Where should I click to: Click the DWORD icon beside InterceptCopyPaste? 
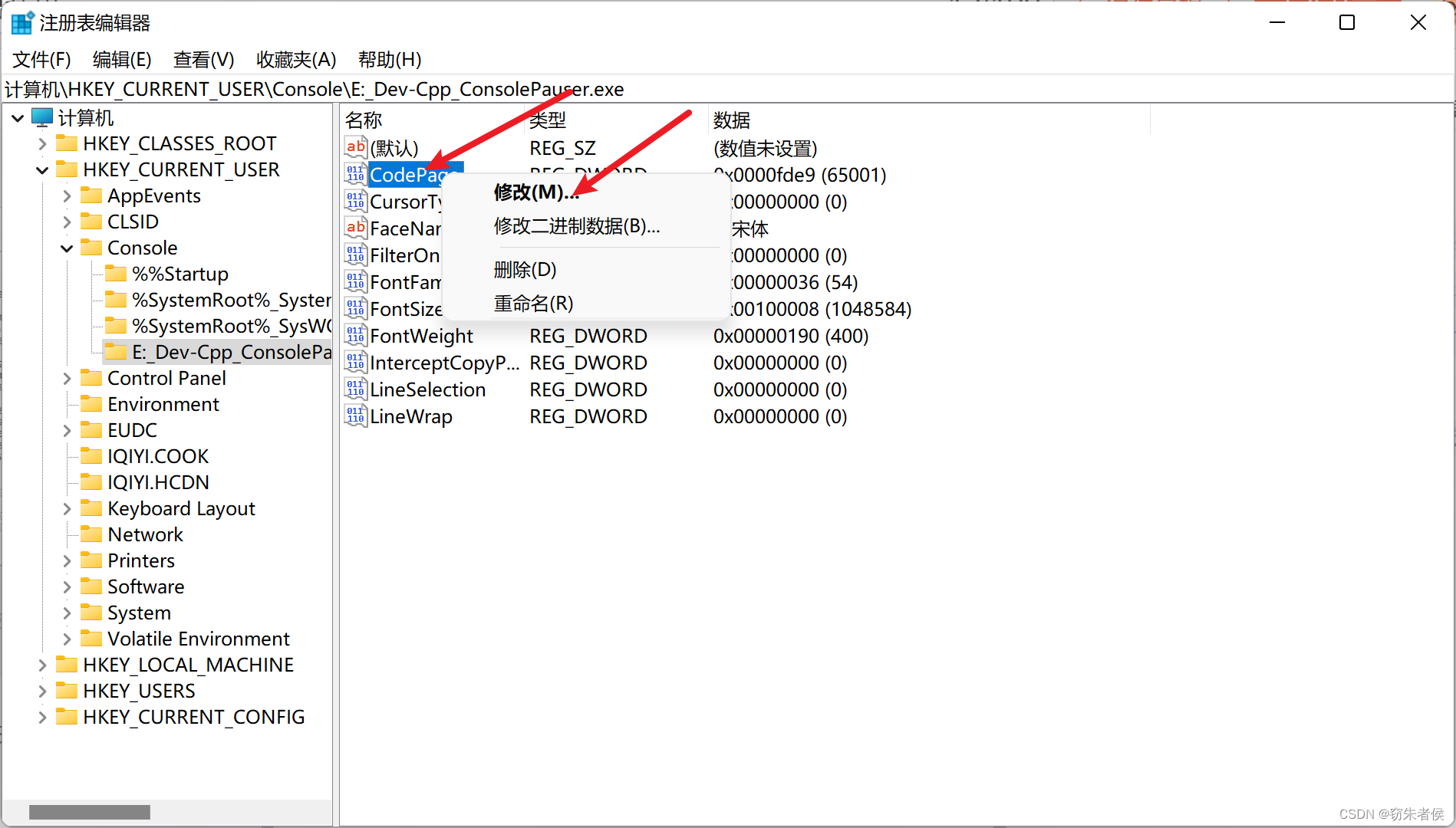pos(355,362)
